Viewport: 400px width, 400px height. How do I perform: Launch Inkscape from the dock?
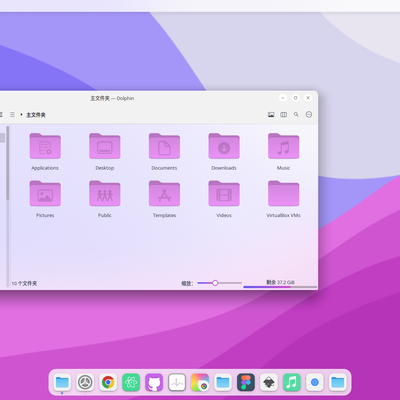click(x=269, y=382)
